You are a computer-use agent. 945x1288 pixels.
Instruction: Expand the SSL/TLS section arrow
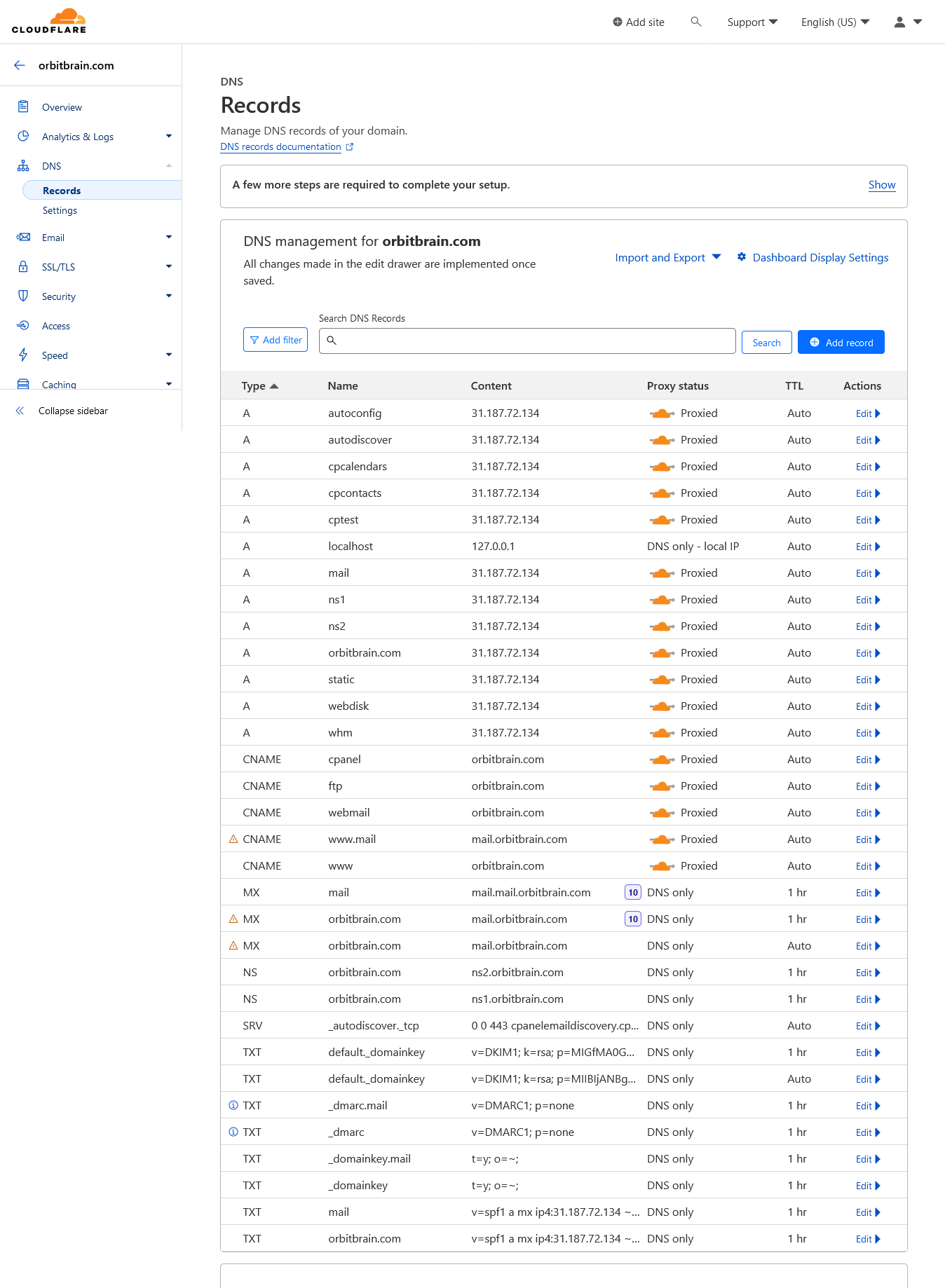[169, 266]
